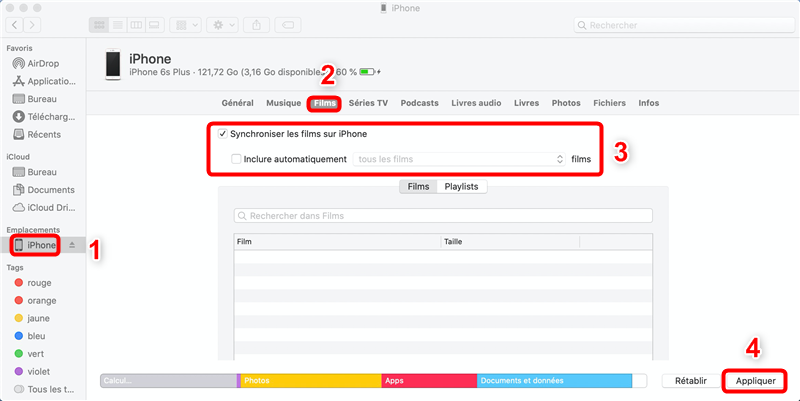Image resolution: width=800 pixels, height=401 pixels.
Task: Switch to list view in toolbar
Action: click(x=117, y=25)
